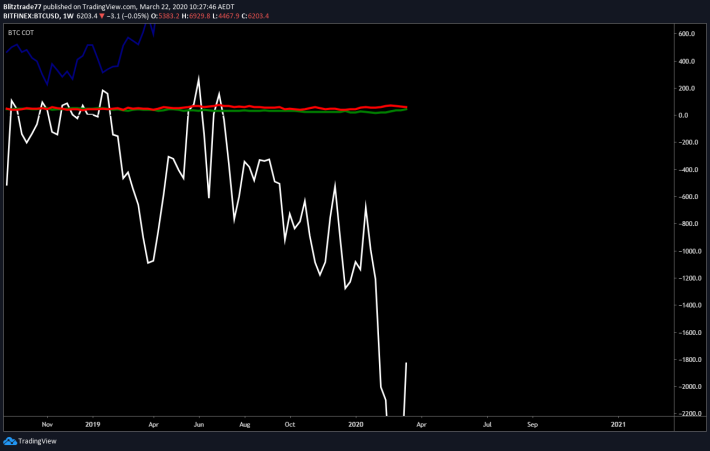Click the TradingView cloud logo icon

click(10, 441)
